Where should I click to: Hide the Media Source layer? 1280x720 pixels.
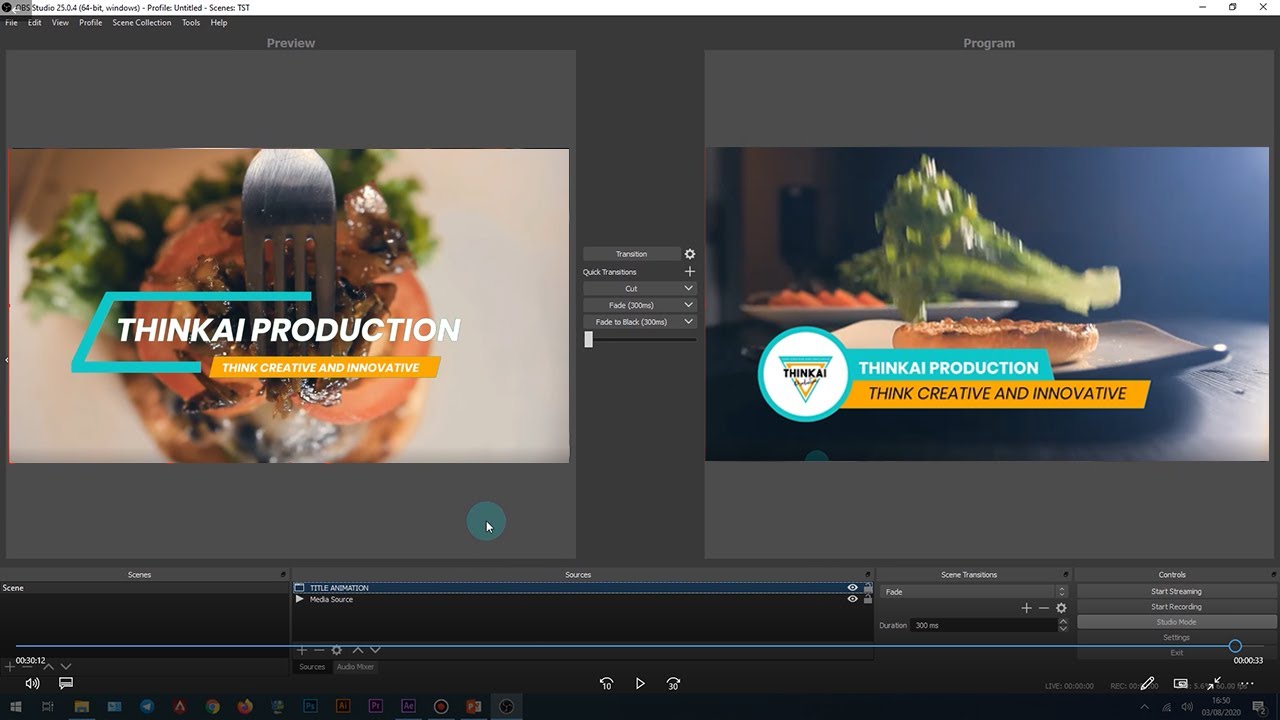(x=853, y=599)
